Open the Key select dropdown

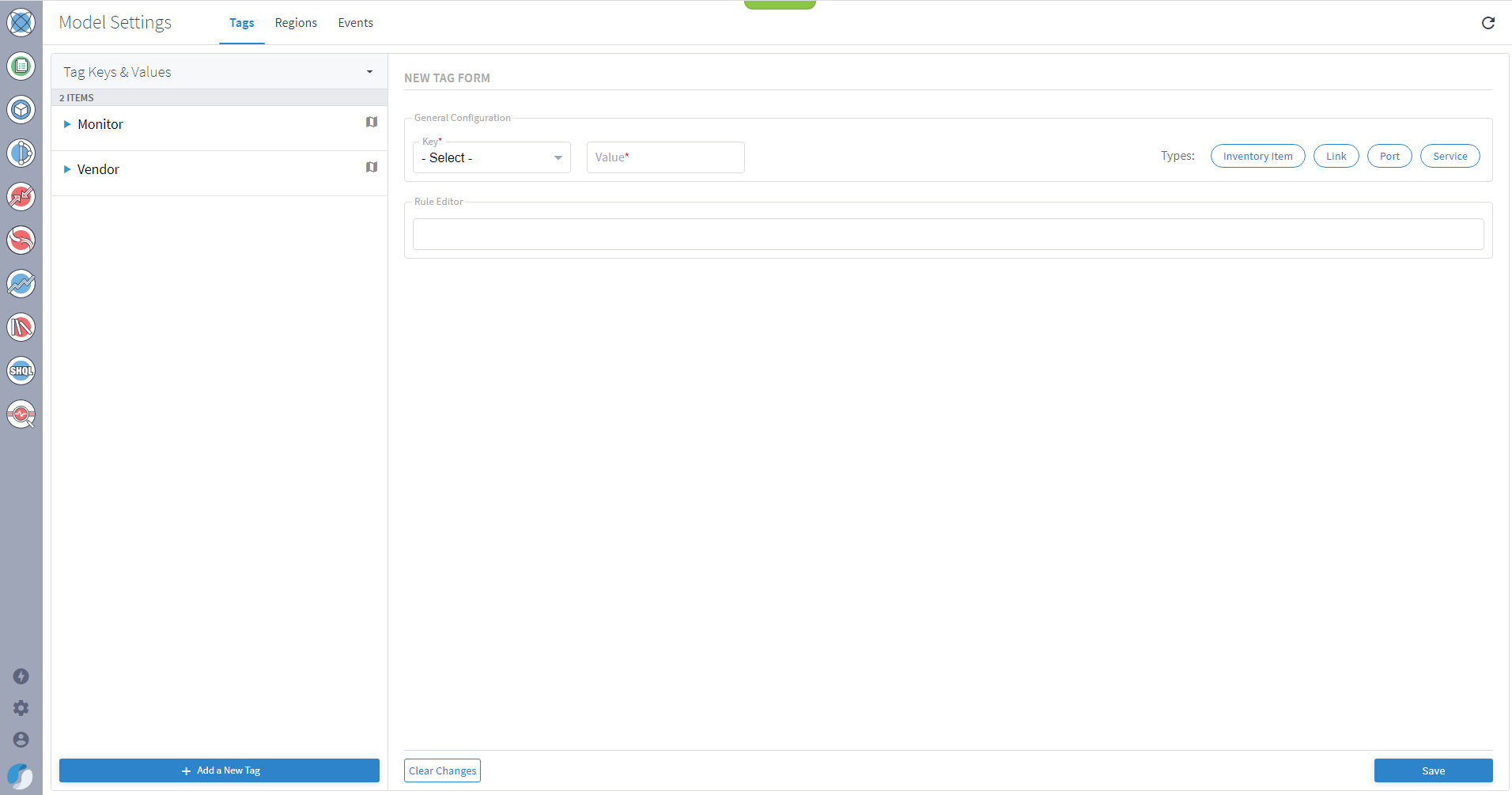click(x=491, y=157)
